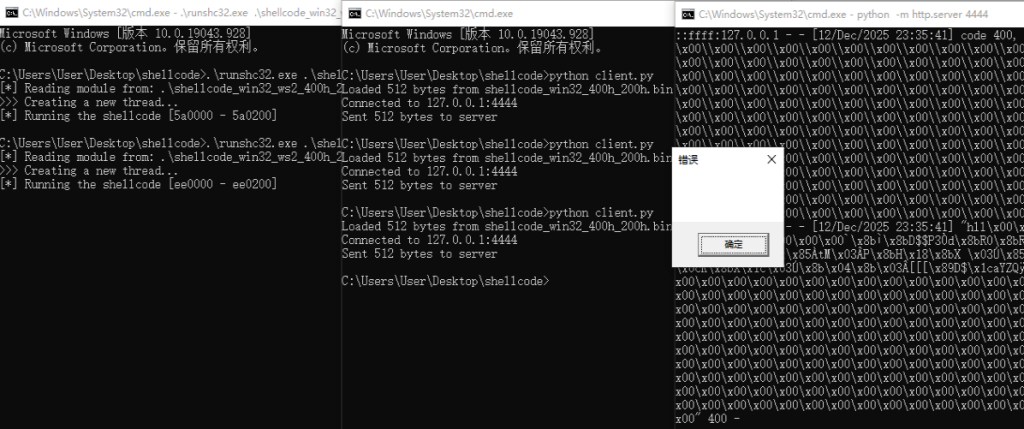
Task: Click the last 'Connected to 127.0.0.1:4444' line
Action: (429, 240)
